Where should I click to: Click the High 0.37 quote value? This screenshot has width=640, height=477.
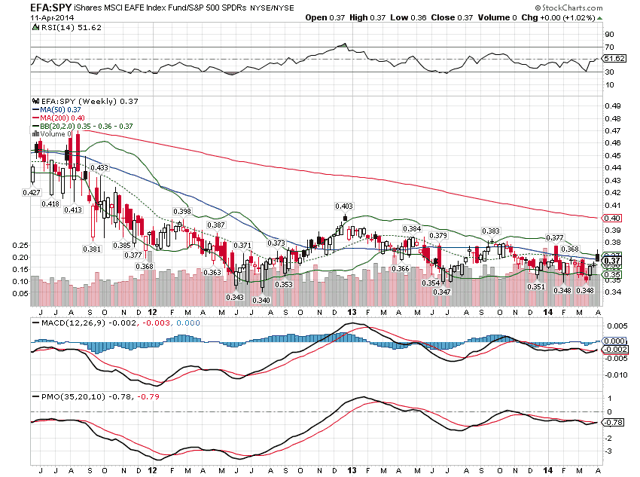tap(367, 18)
